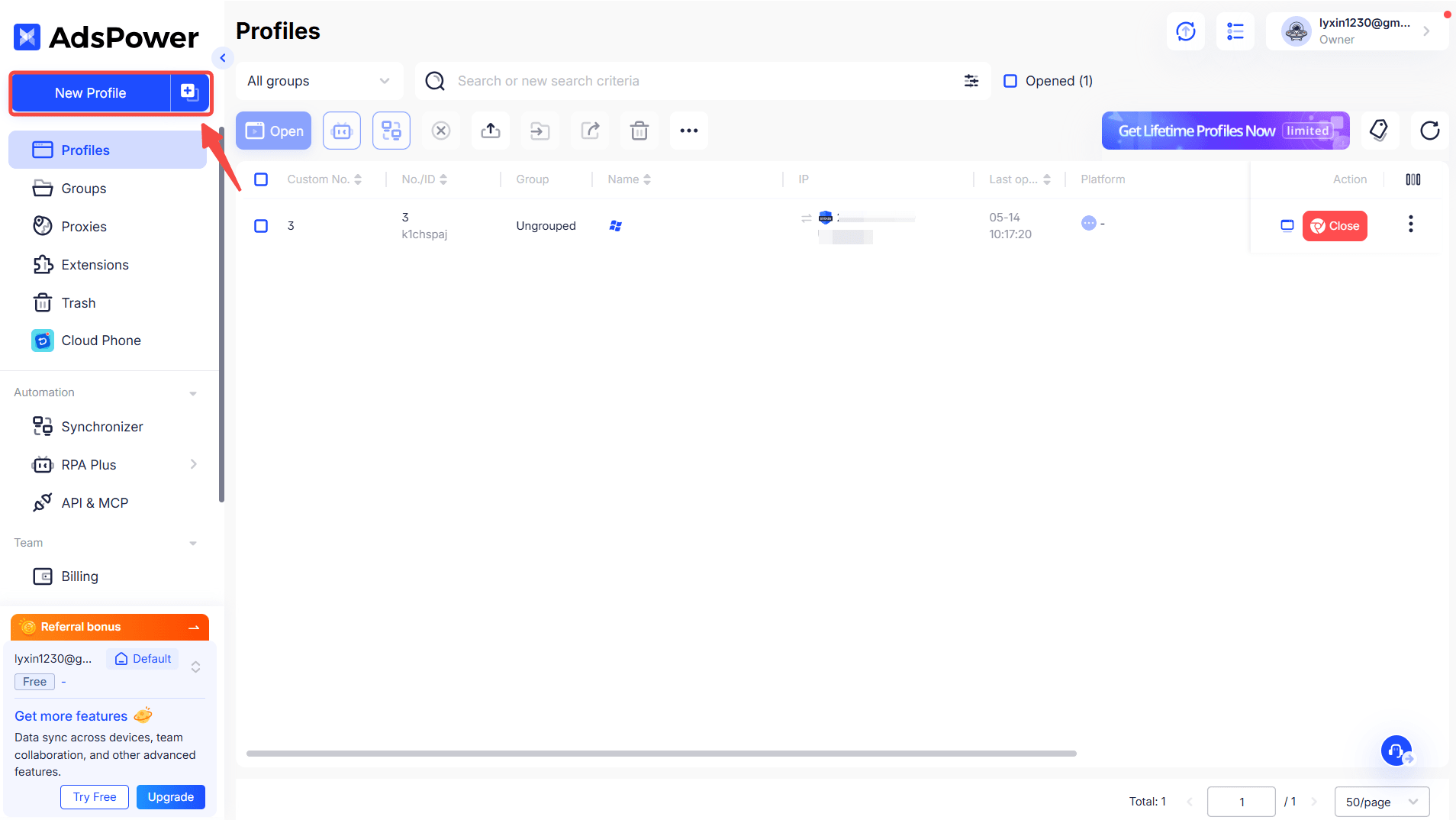Open the Get more features link
The width and height of the screenshot is (1456, 820).
[x=71, y=716]
